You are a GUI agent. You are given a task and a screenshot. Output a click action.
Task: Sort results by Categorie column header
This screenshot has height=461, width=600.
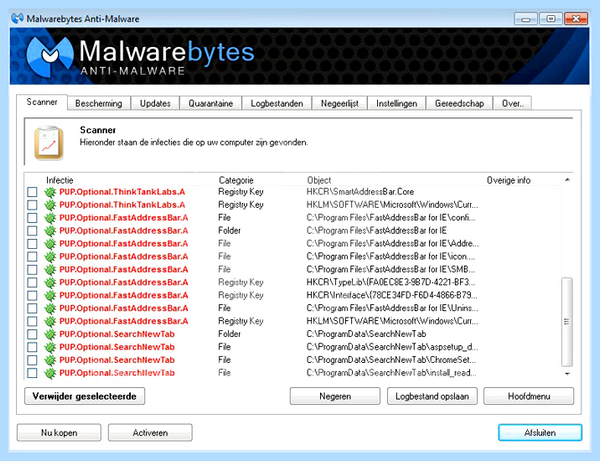[x=236, y=180]
